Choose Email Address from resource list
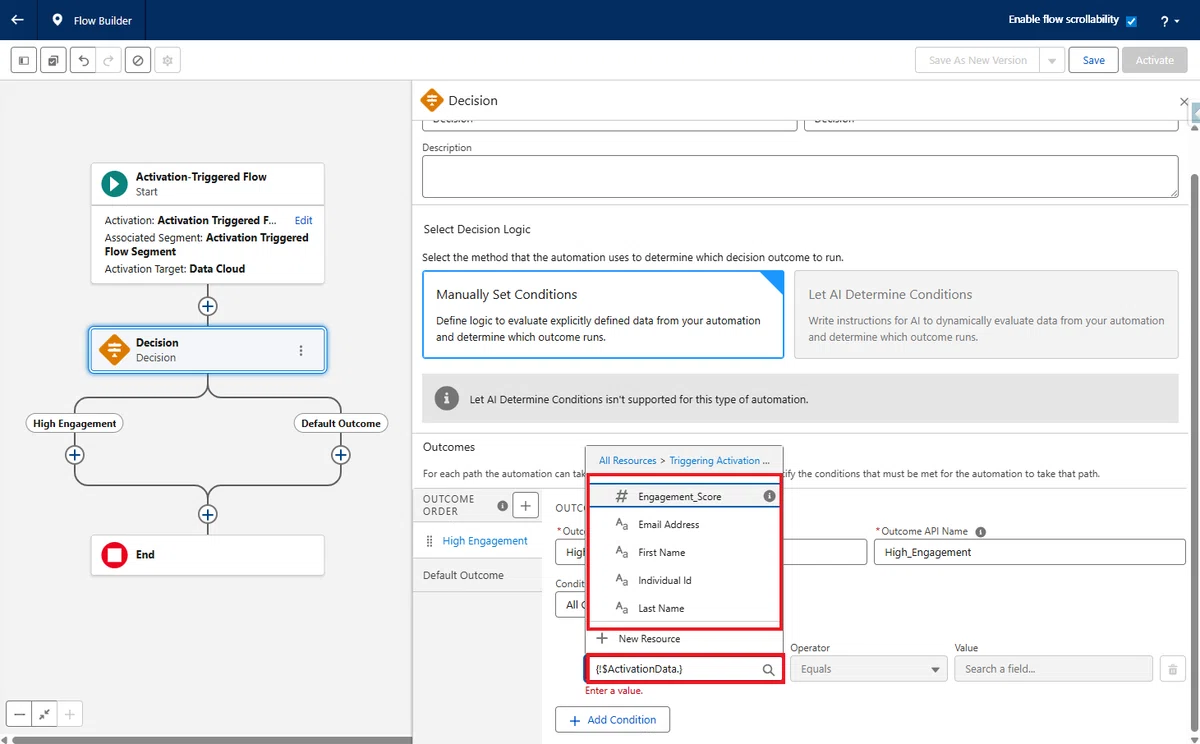Screen dimensions: 1200x744 point(684,524)
